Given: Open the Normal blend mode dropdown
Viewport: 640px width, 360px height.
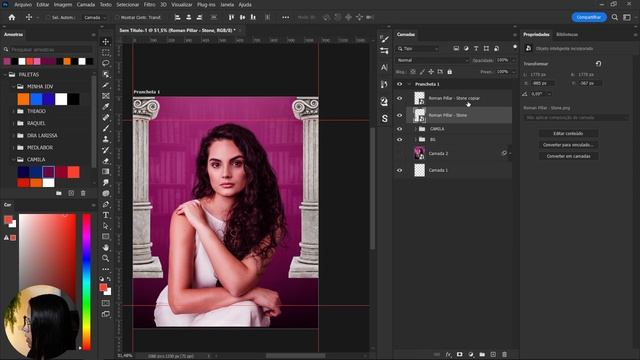Looking at the screenshot, I should [432, 60].
